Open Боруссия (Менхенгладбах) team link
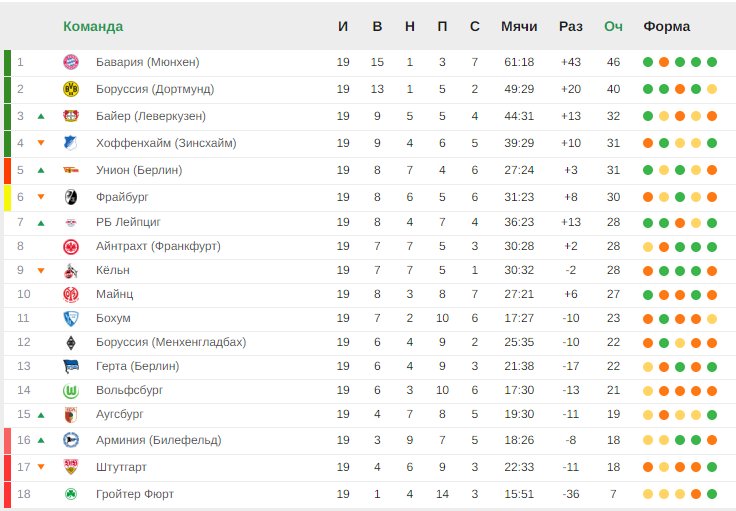This screenshot has width=736, height=511. point(171,342)
